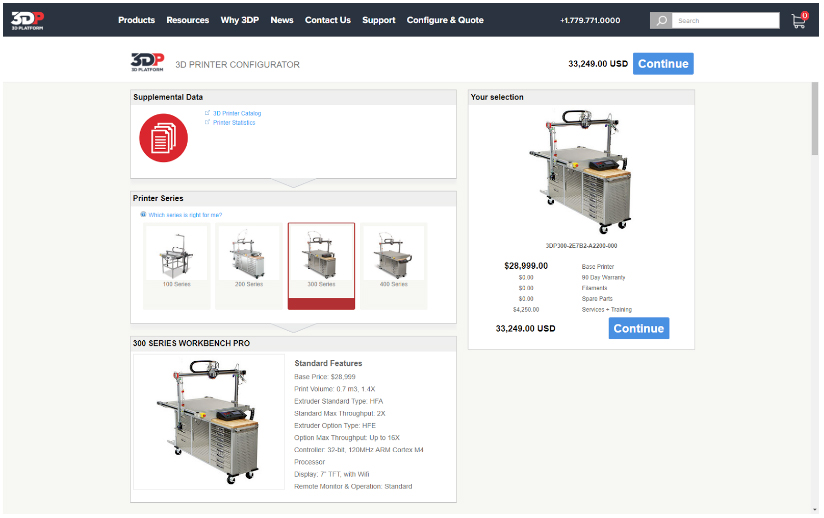
Task: Click the '90 Day Warranty' line item
Action: 603,277
